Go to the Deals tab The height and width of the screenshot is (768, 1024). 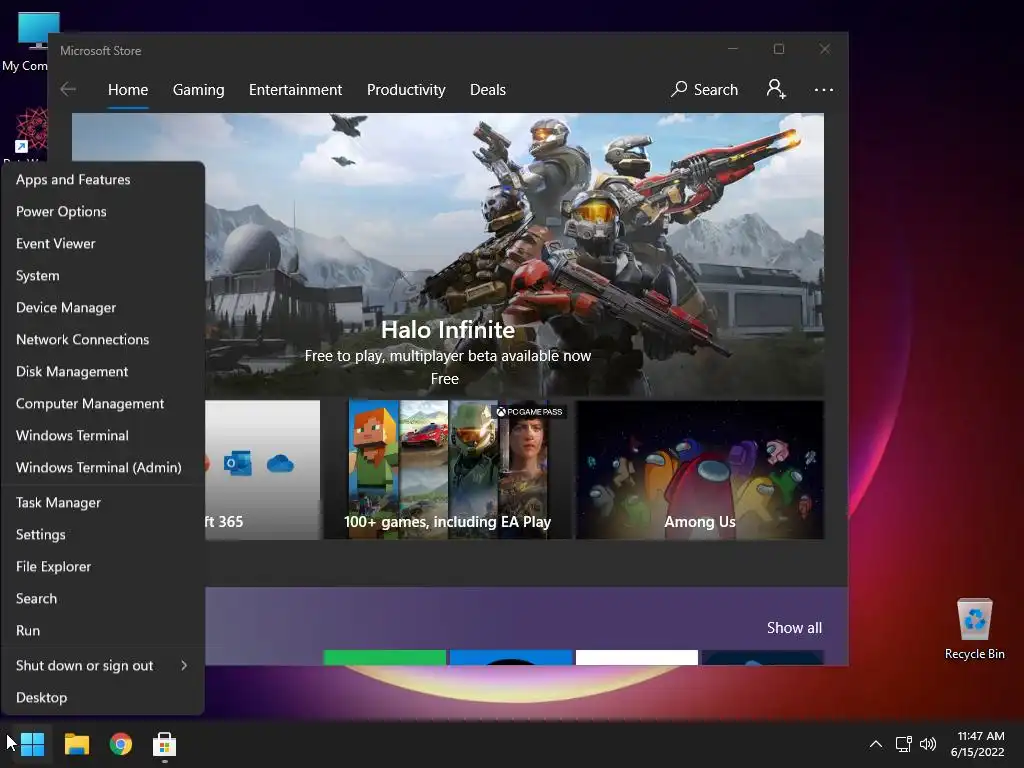(x=488, y=89)
